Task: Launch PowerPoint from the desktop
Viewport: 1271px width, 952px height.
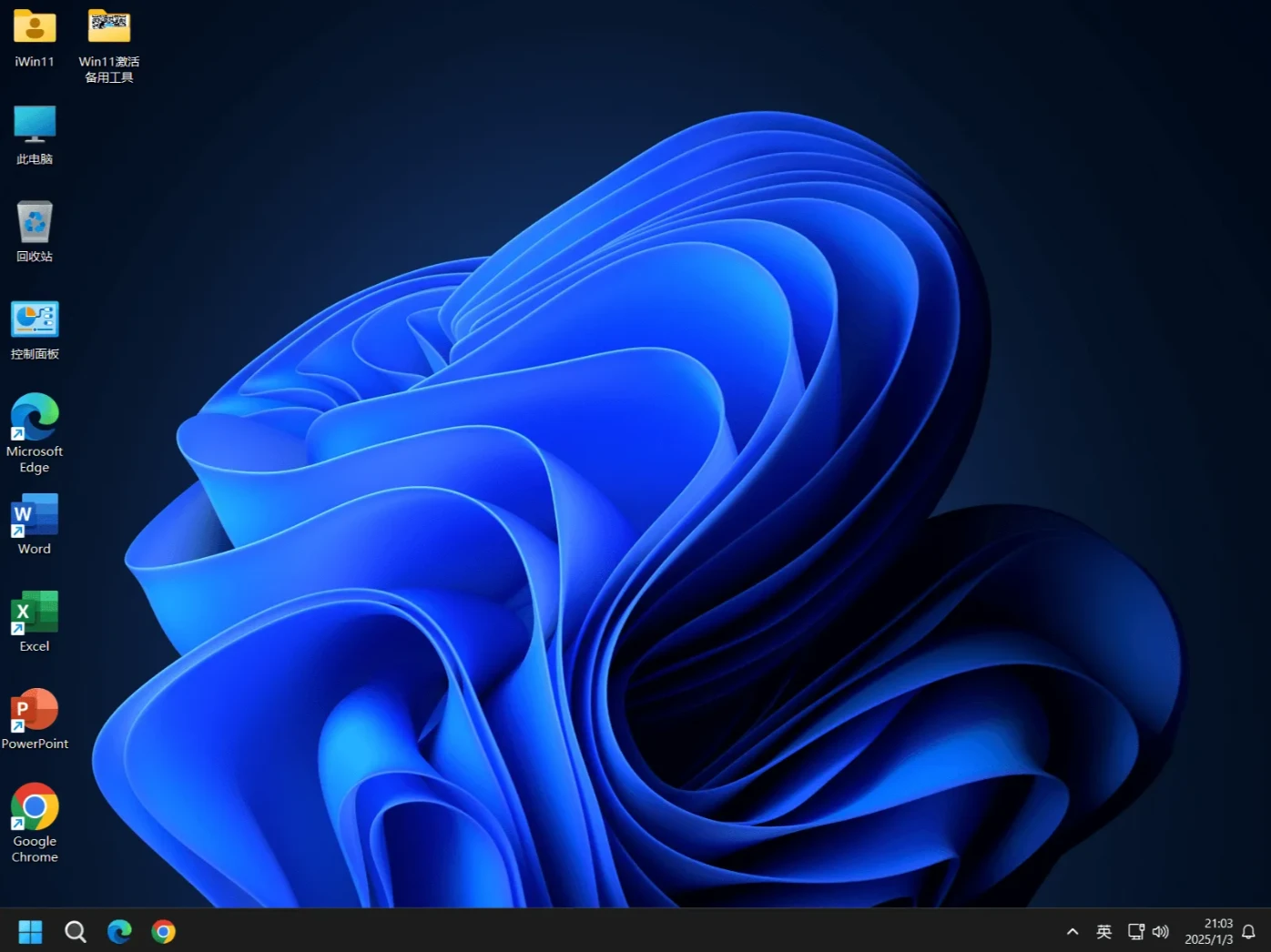Action: click(x=35, y=715)
